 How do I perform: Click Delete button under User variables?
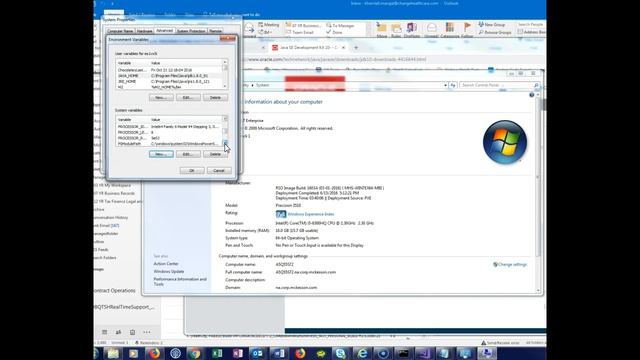(215, 98)
